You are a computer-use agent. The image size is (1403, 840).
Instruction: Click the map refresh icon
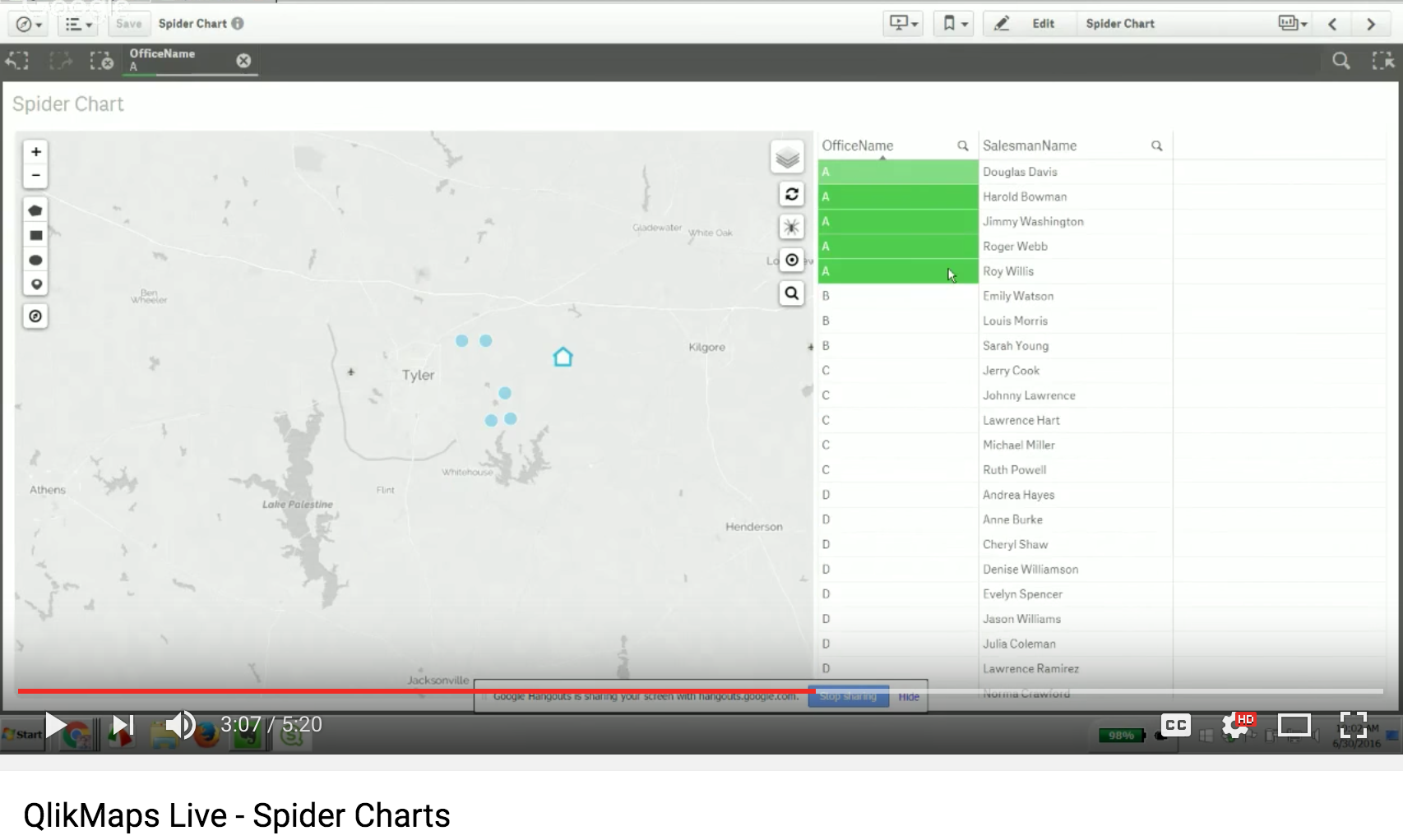[791, 194]
